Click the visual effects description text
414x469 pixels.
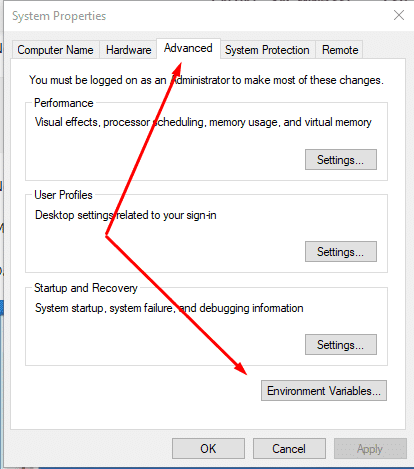click(203, 122)
